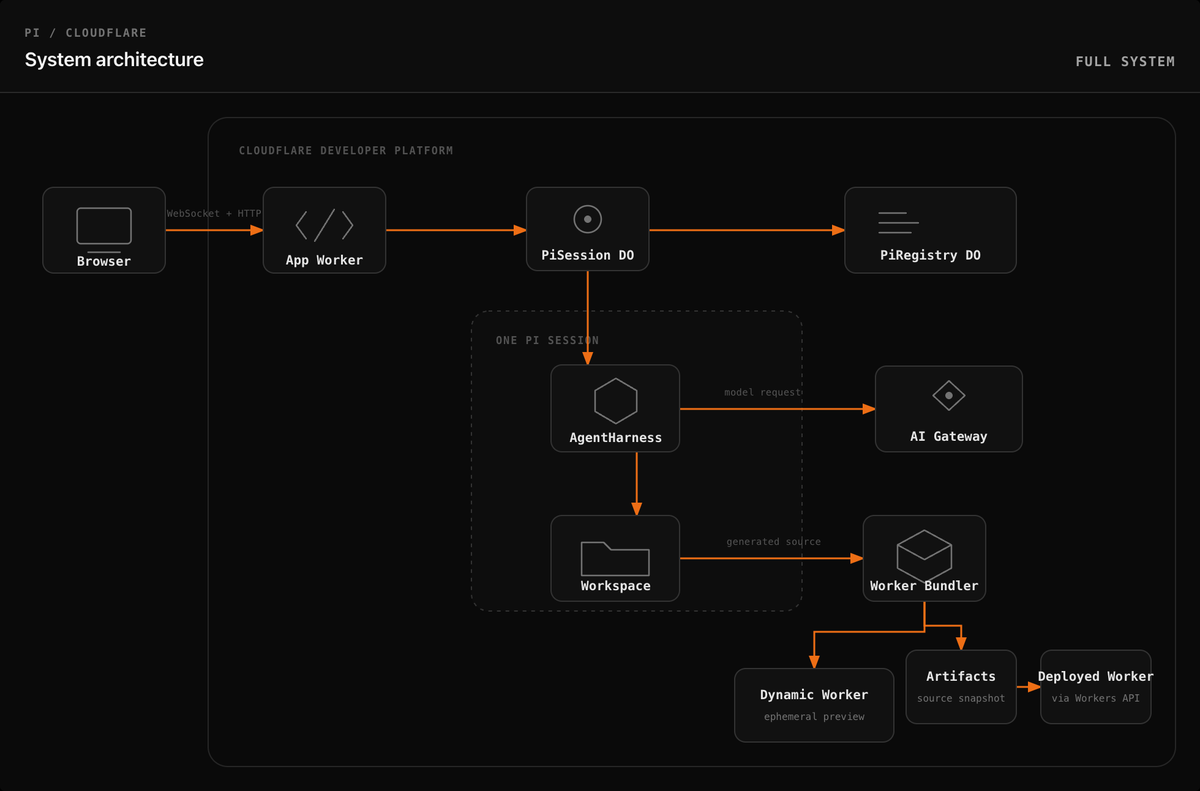Select the App Worker label
This screenshot has height=791, width=1200.
click(324, 260)
